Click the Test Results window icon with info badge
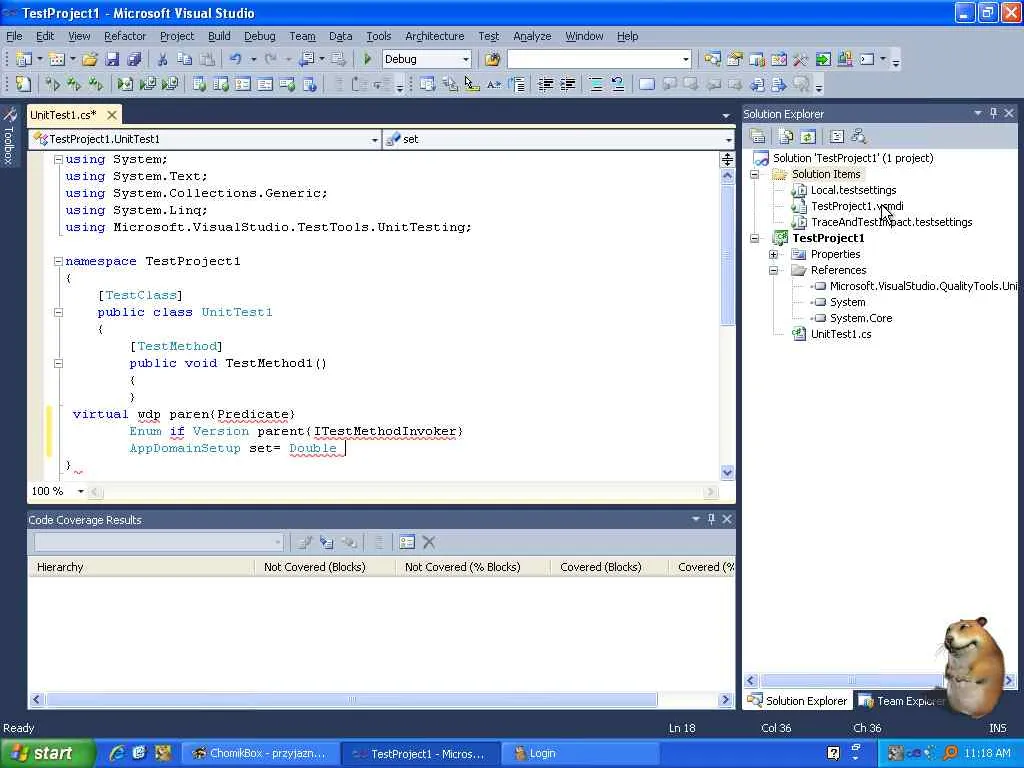 pos(310,84)
